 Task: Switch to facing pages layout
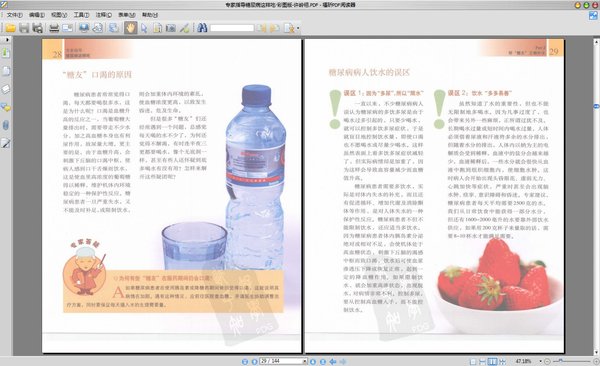(492, 361)
